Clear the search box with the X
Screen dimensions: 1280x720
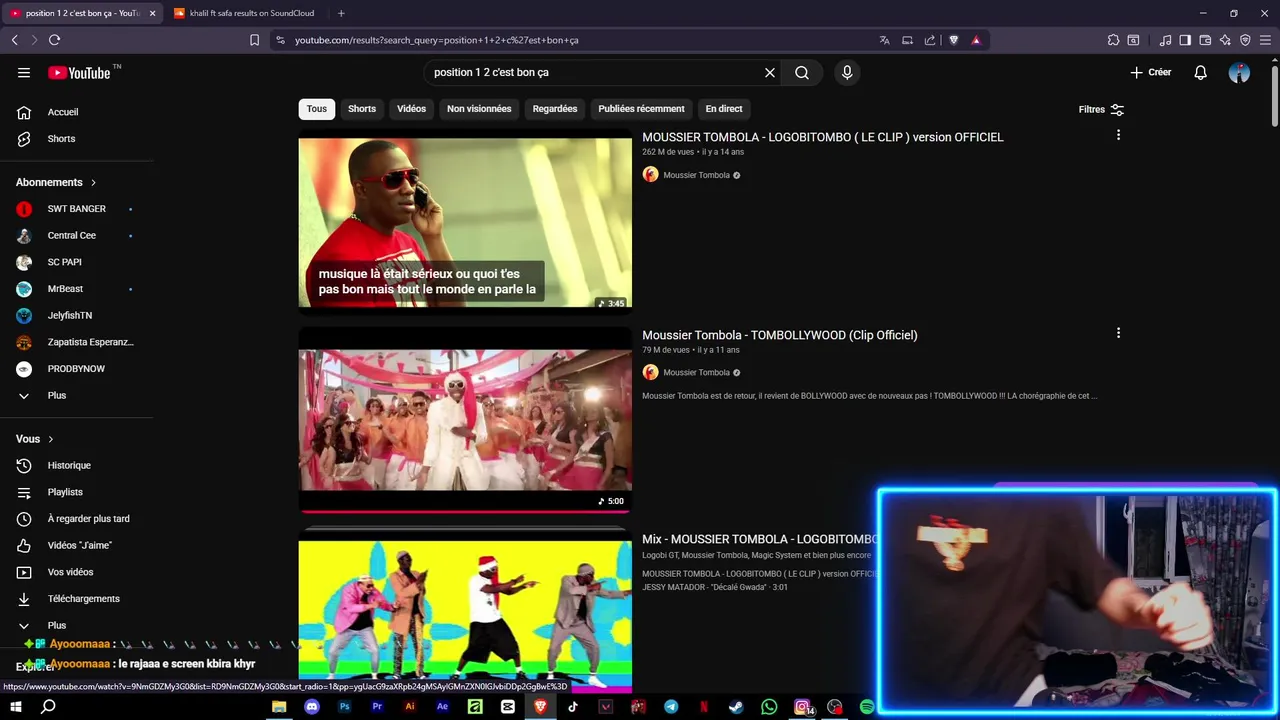770,72
